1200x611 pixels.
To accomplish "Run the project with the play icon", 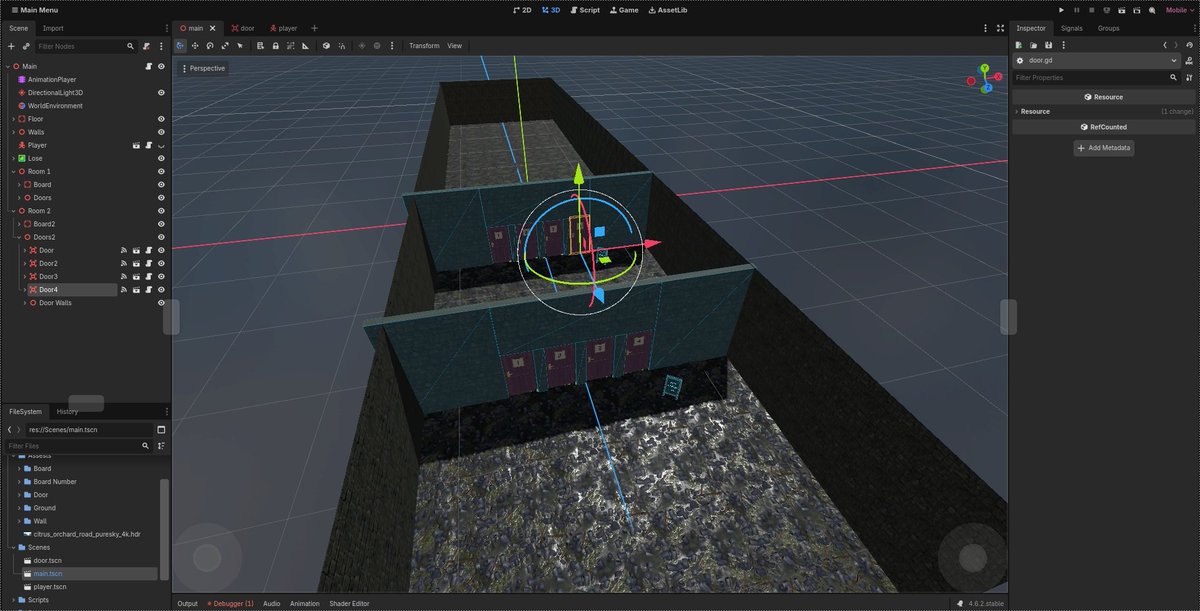I will pyautogui.click(x=1062, y=10).
